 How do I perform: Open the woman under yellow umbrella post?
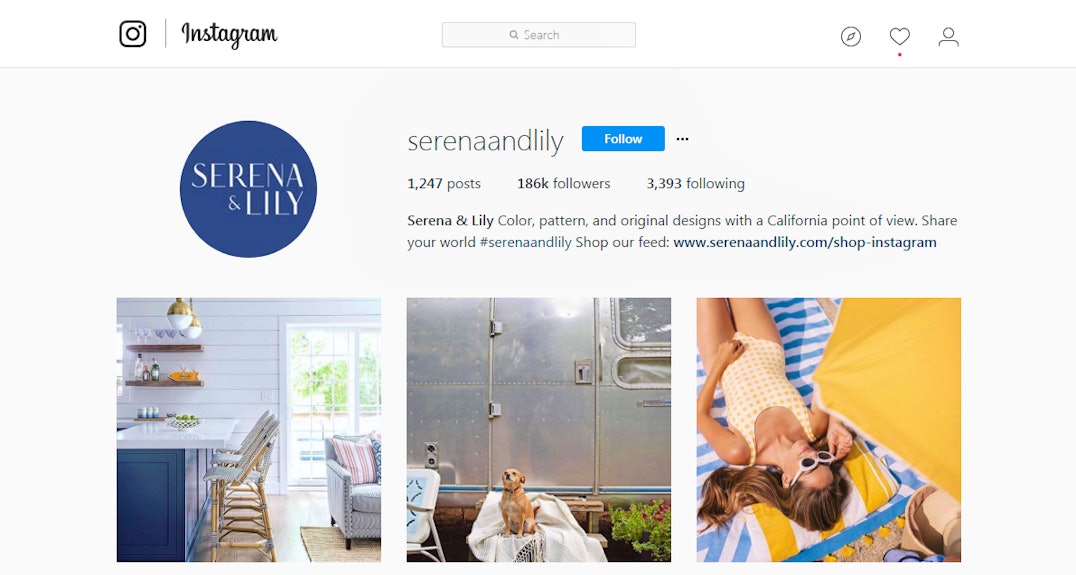click(x=829, y=430)
